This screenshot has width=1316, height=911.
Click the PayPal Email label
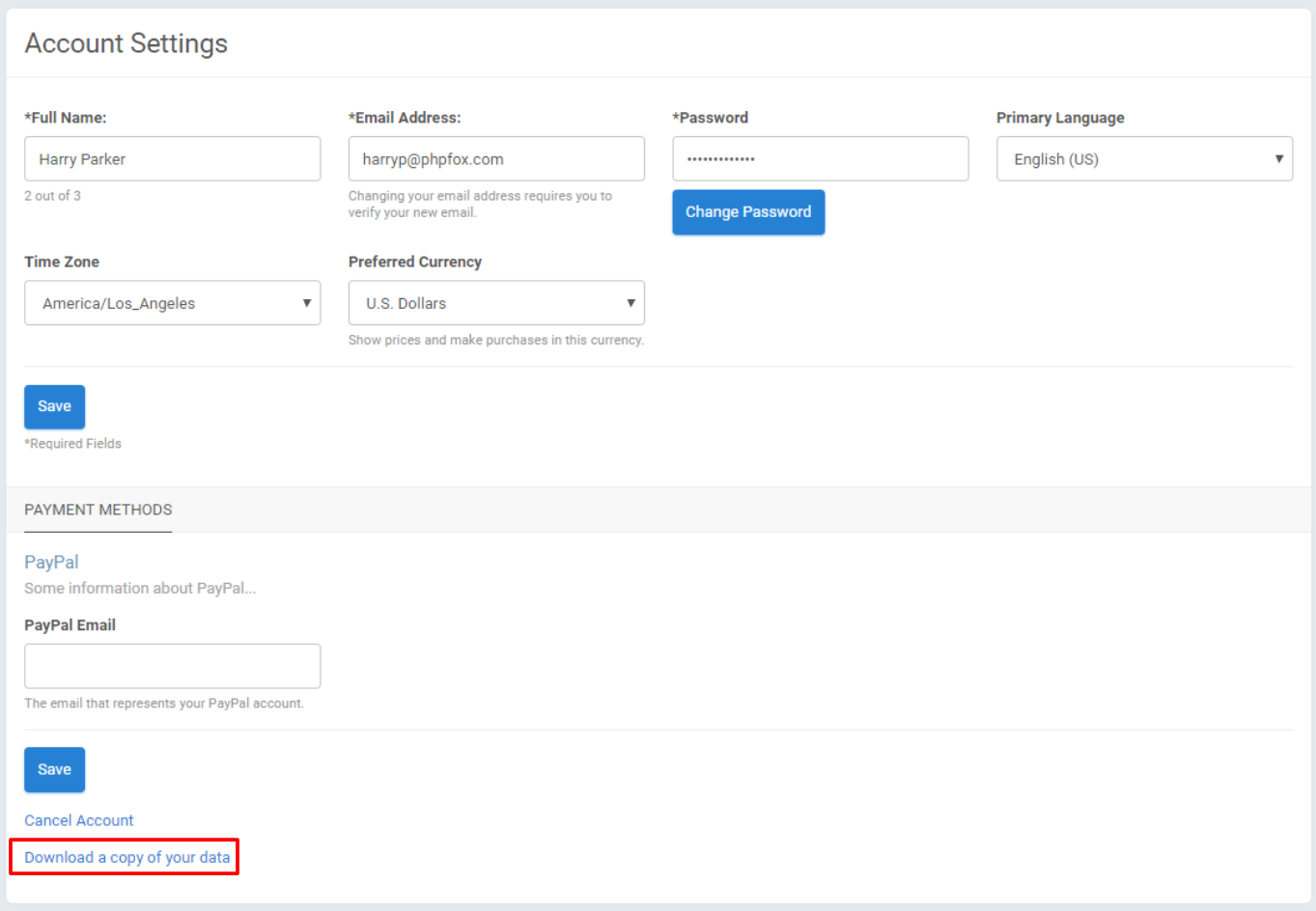coord(70,625)
